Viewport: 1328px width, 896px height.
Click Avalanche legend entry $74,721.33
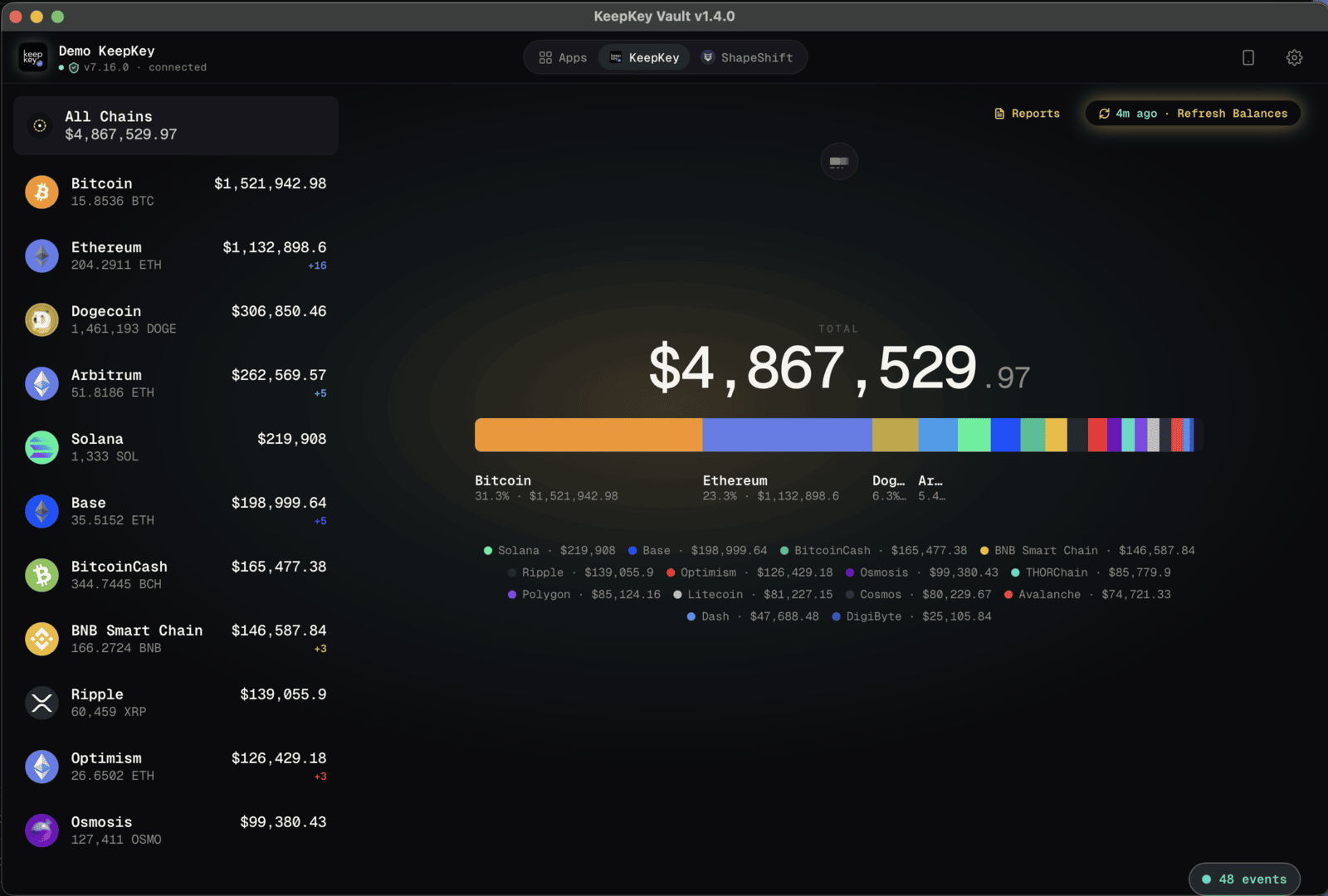1087,595
